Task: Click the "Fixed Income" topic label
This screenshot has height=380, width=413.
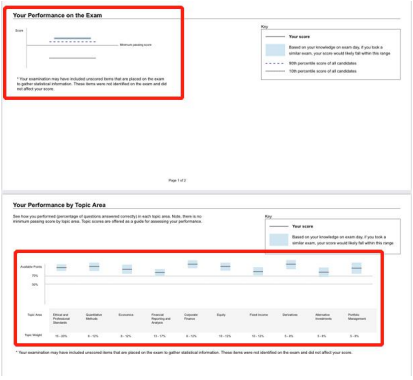Action: coord(259,315)
